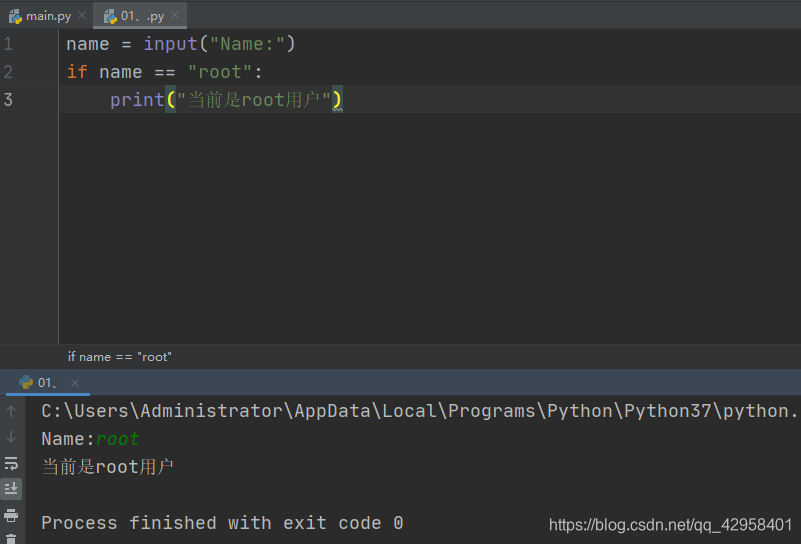
Task: Select the 01、 run console tab
Action: tap(47, 383)
